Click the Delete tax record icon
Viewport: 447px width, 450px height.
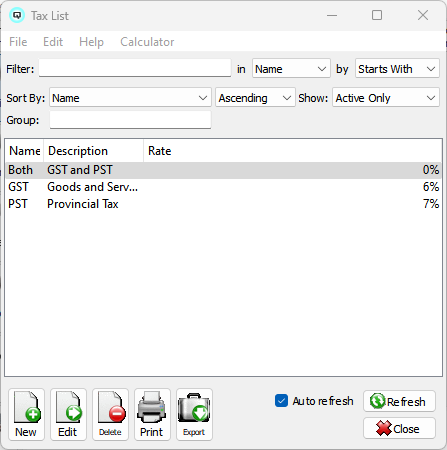pyautogui.click(x=110, y=414)
